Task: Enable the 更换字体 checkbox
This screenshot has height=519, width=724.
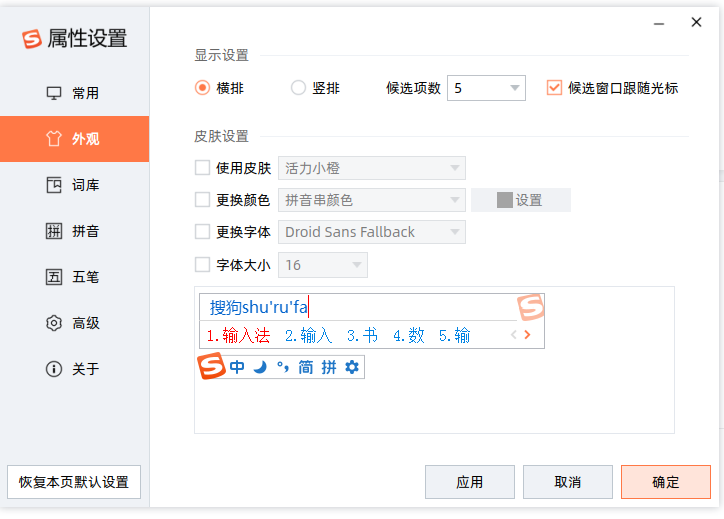Action: click(x=202, y=231)
